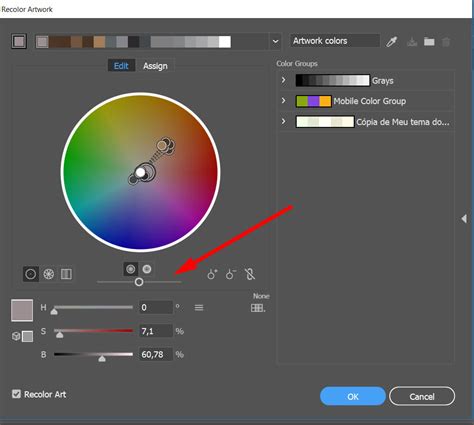This screenshot has height=425, width=474.
Task: Click the new color group folder icon
Action: tap(429, 42)
